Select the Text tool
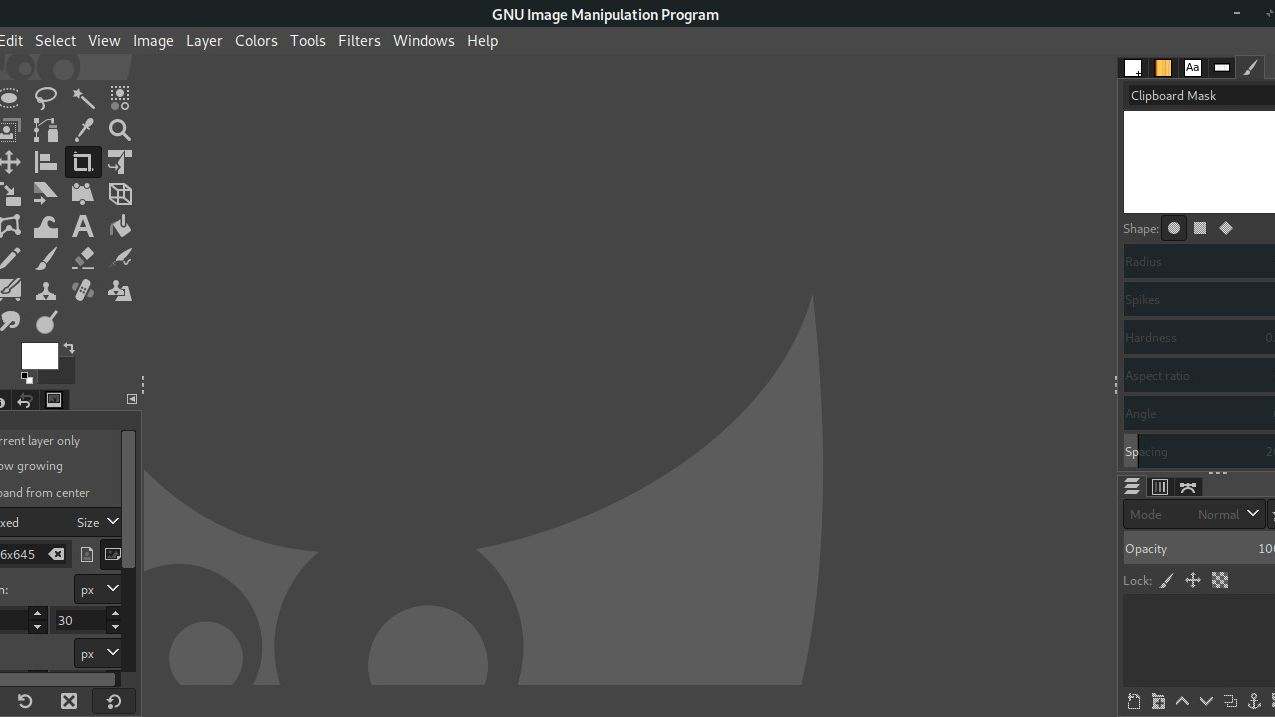This screenshot has height=717, width=1275. click(83, 227)
